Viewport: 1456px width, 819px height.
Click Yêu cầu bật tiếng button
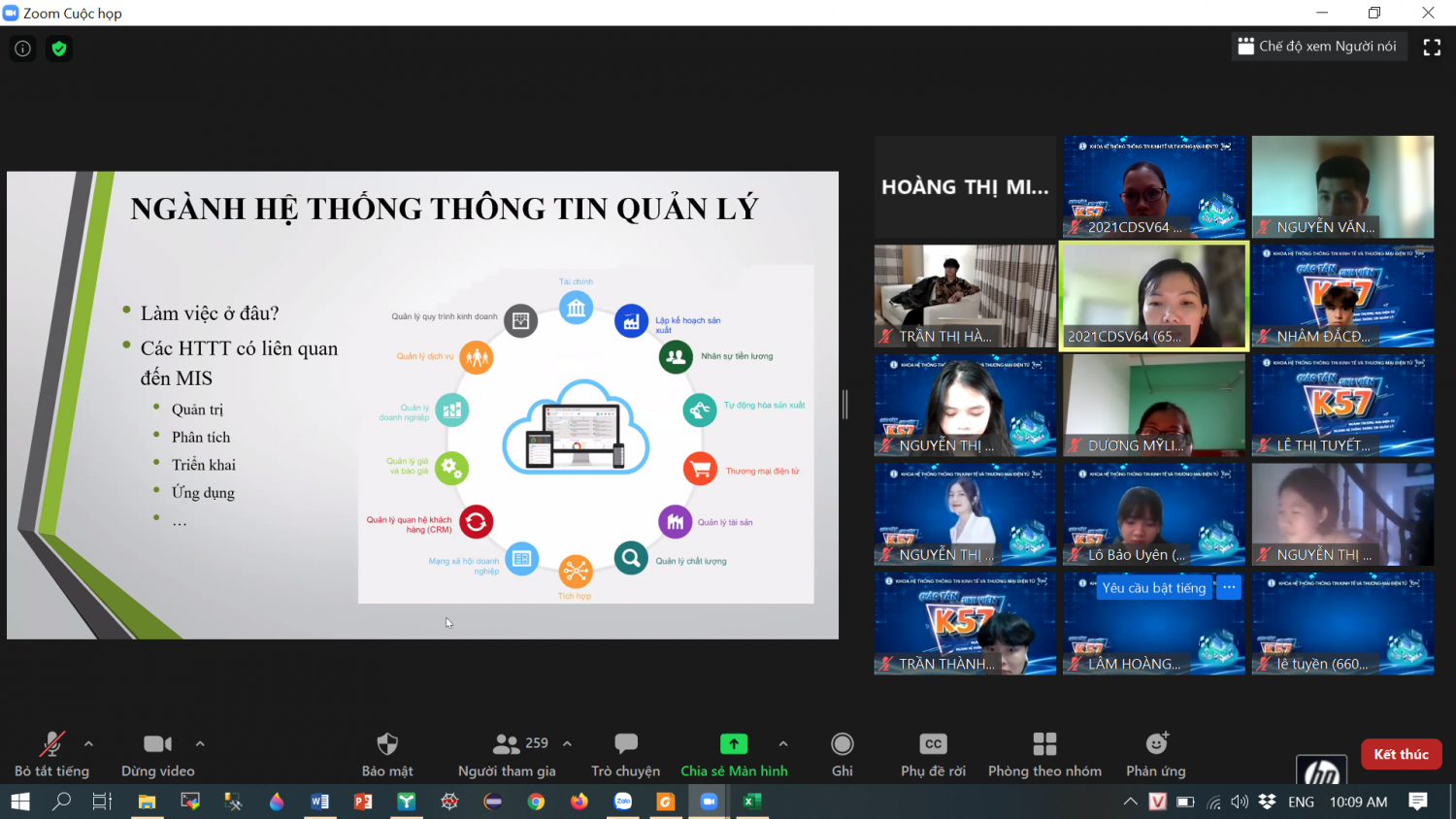(x=1153, y=588)
